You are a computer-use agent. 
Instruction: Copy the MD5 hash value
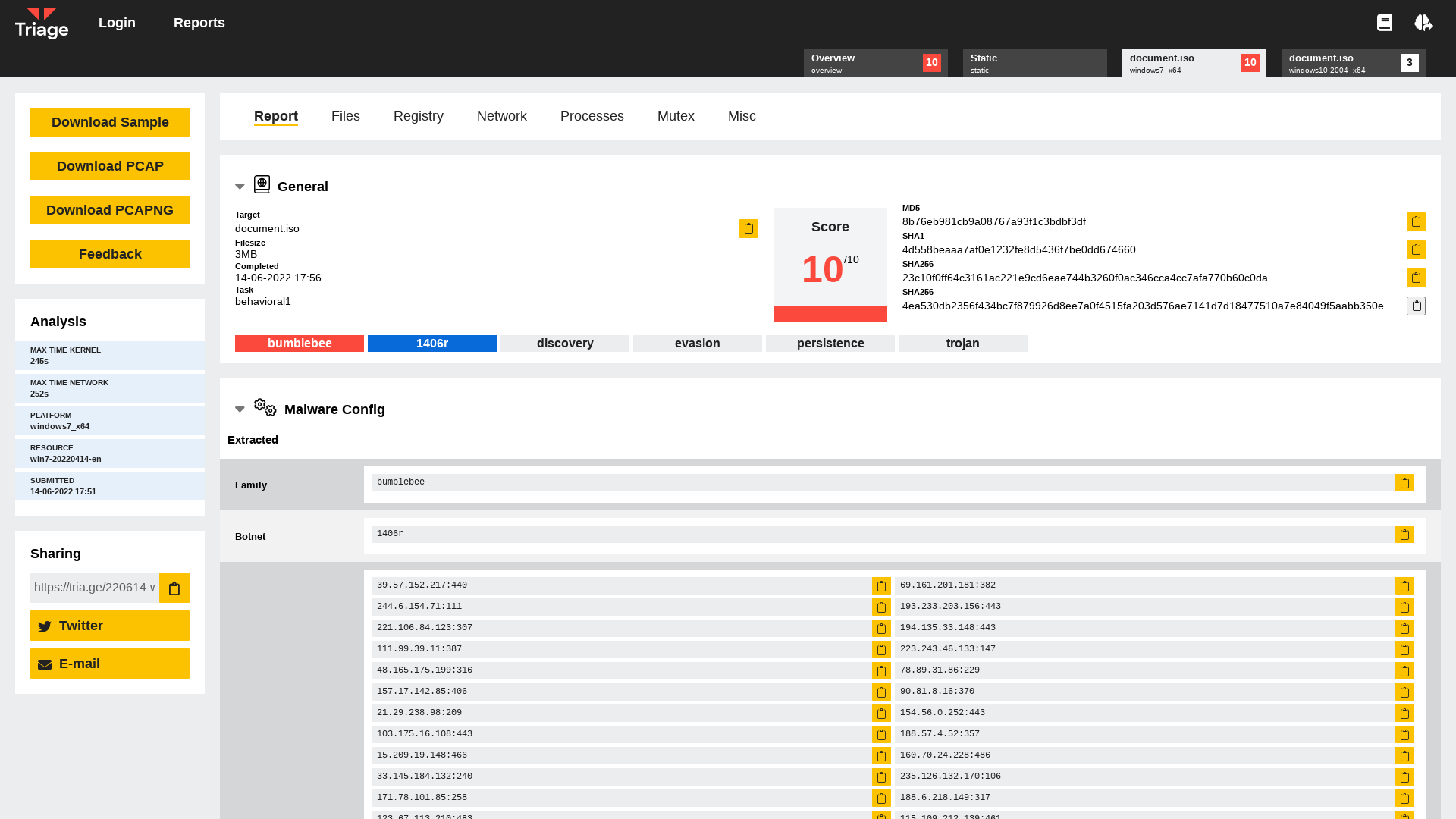click(1416, 221)
